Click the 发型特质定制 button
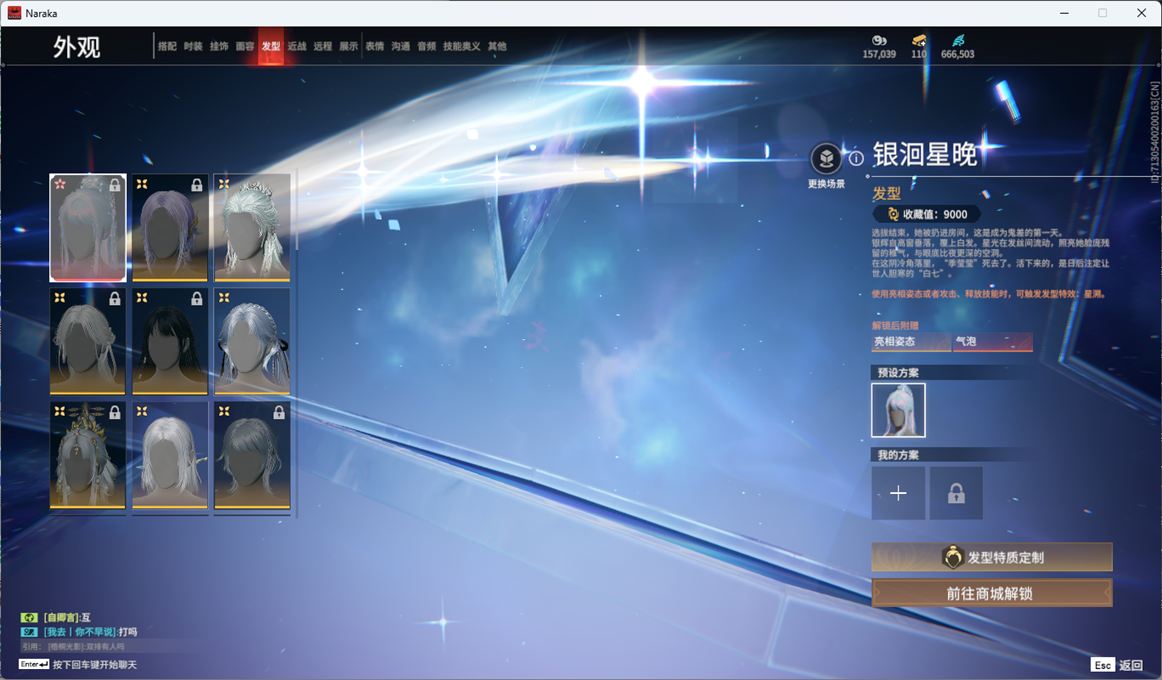Viewport: 1162px width, 680px height. (x=992, y=557)
